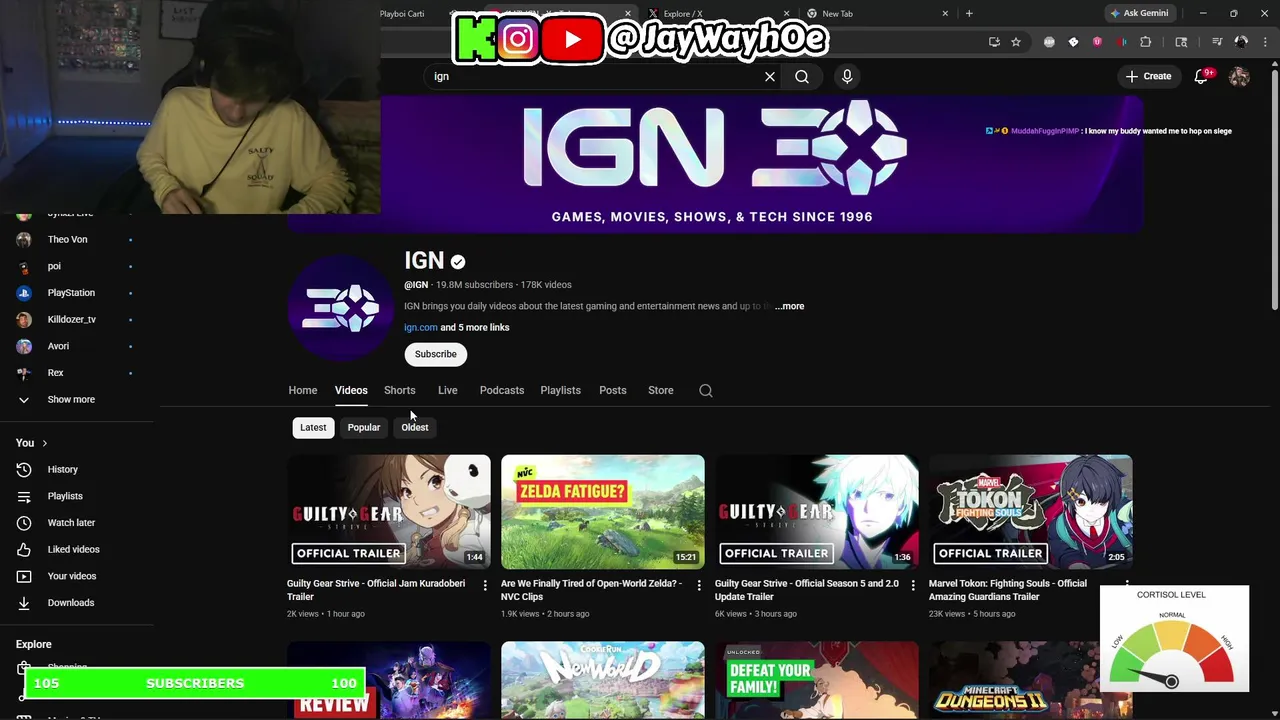This screenshot has width=1280, height=720.
Task: Switch to the channel Home tab
Action: point(303,390)
